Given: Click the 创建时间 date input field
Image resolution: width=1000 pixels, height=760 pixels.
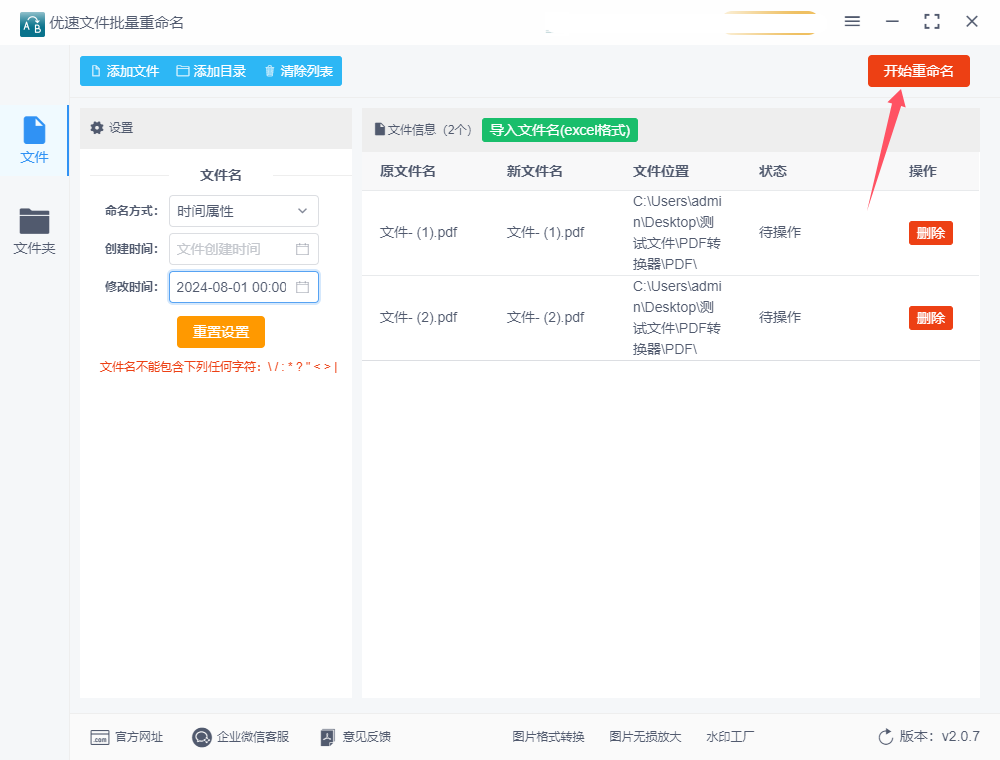Looking at the screenshot, I should [244, 249].
